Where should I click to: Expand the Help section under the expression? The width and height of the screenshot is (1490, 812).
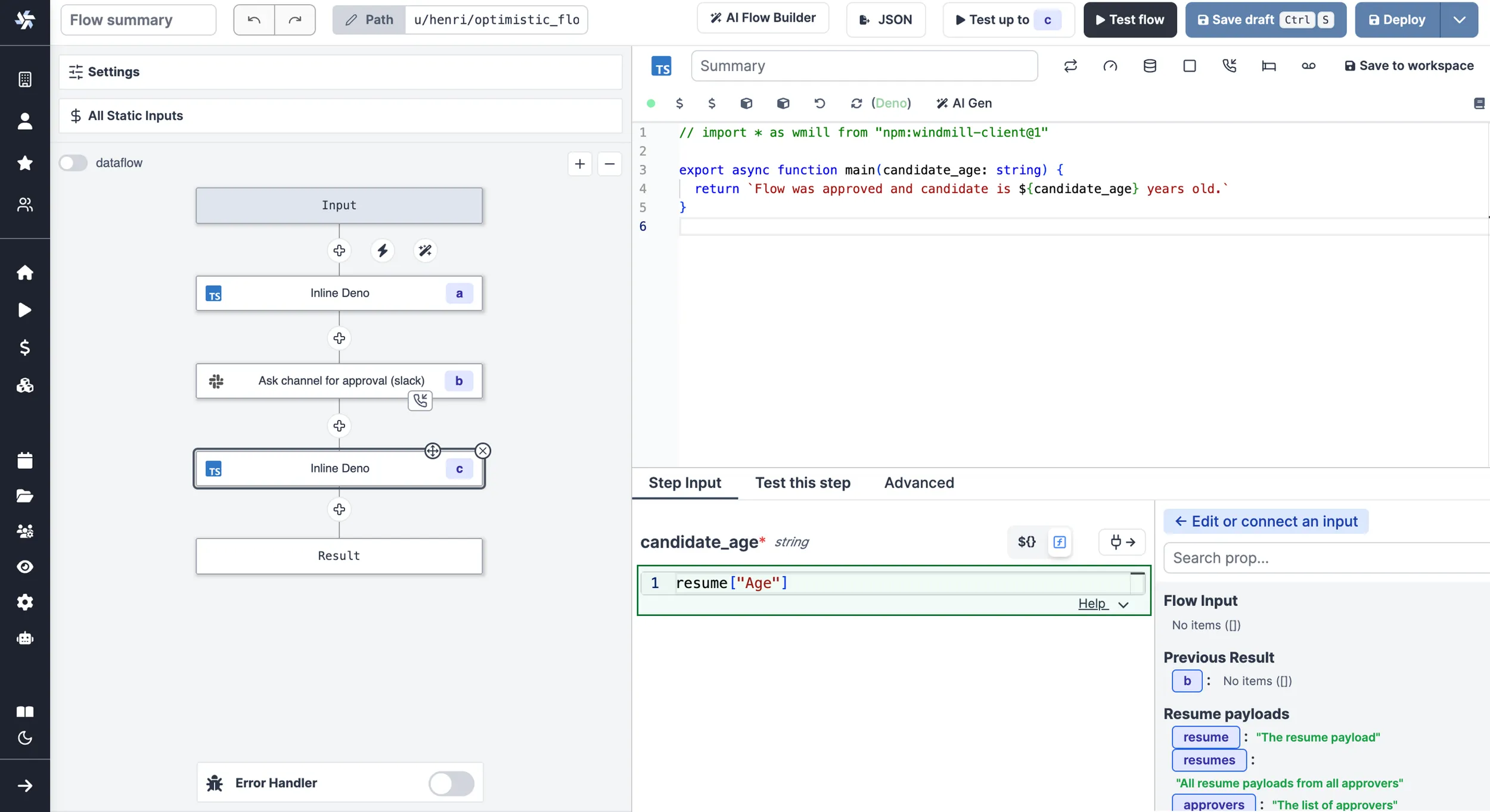1103,603
